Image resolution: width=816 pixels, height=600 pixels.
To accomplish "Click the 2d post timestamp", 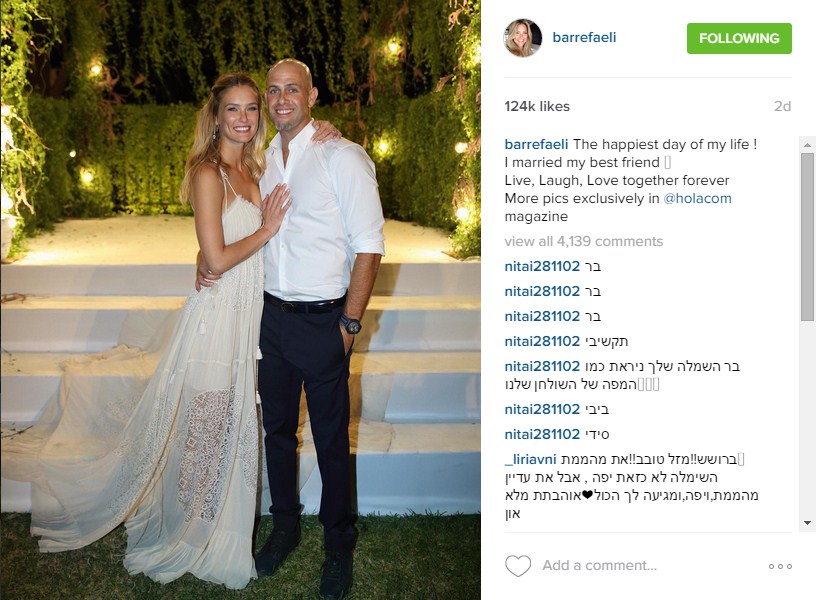I will (x=782, y=106).
